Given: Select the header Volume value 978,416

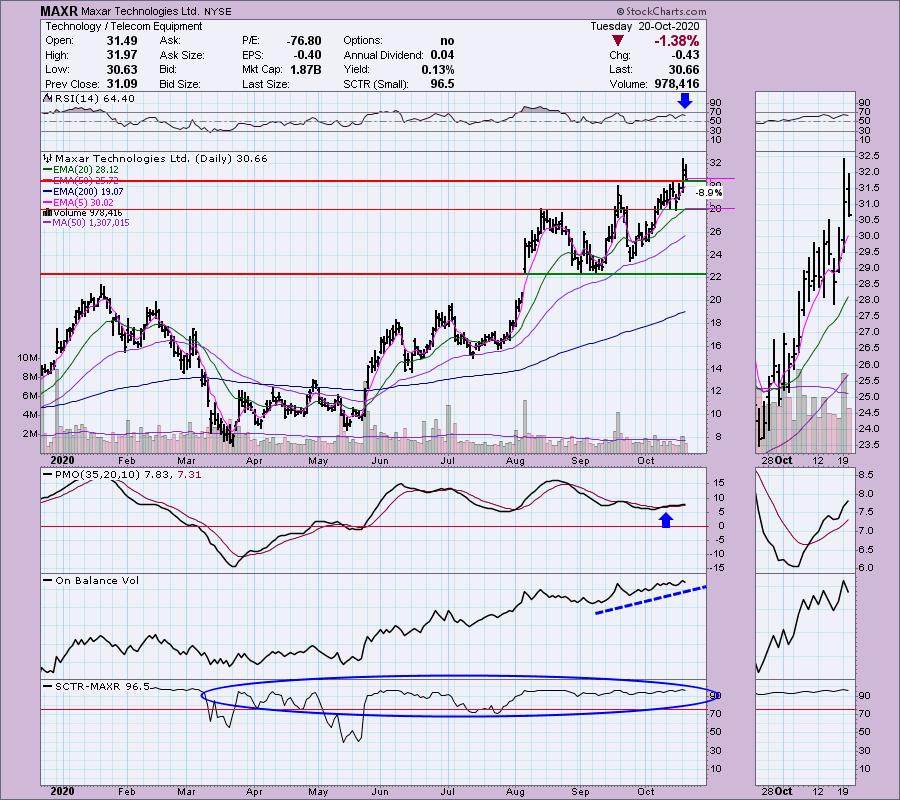Looking at the screenshot, I should click(677, 84).
